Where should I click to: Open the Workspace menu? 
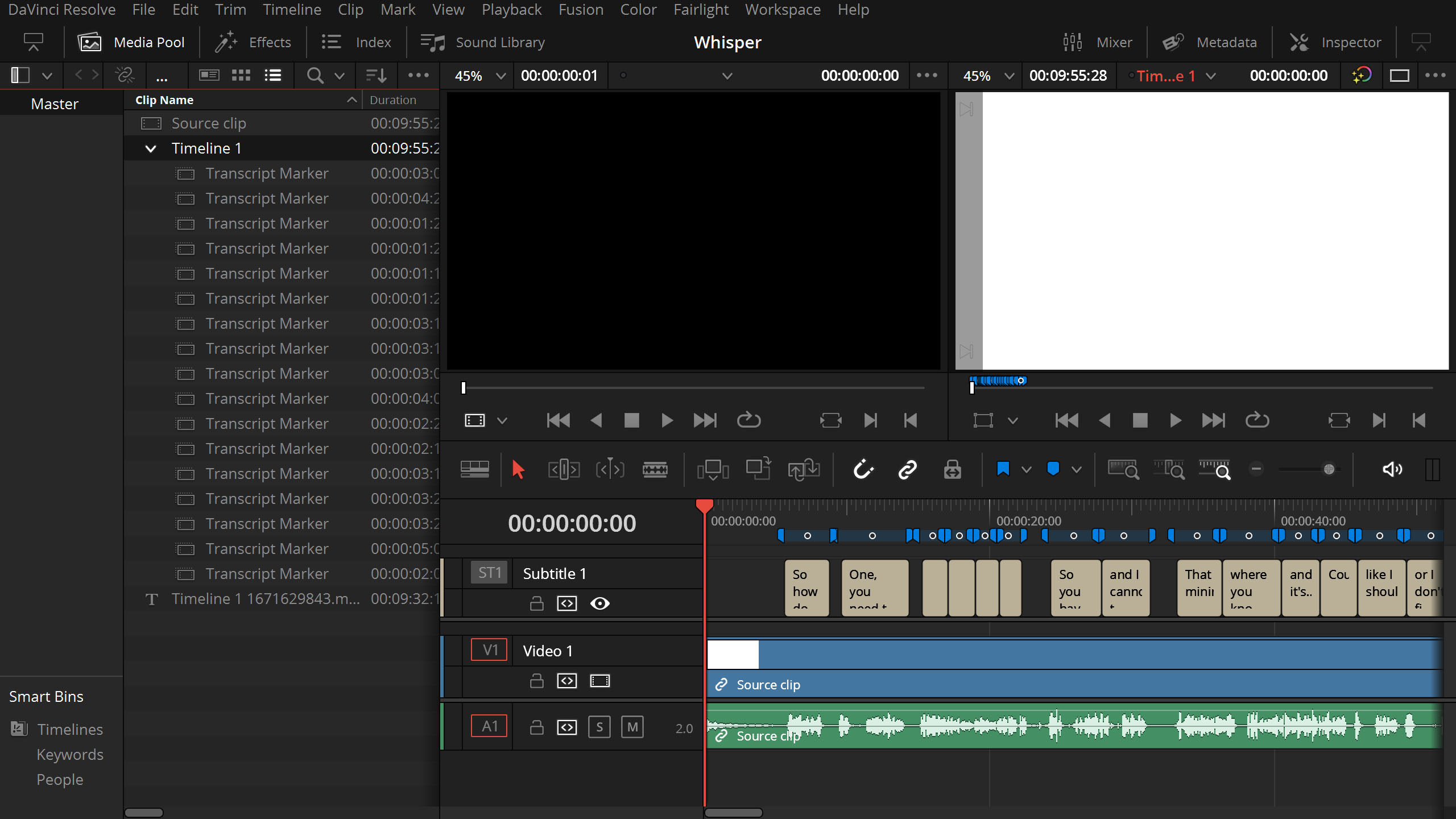783,10
